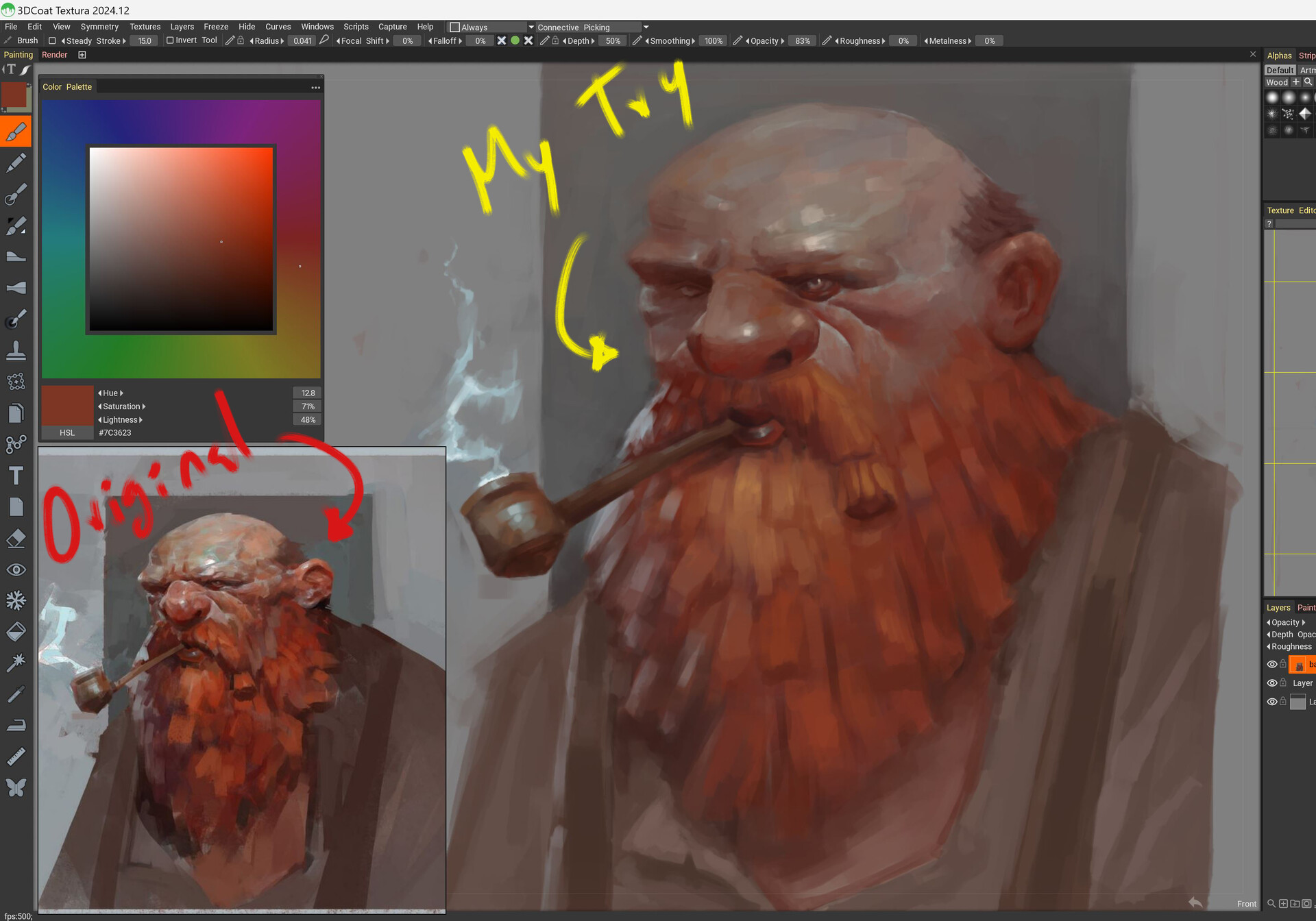Select the Hide tool with eye icon
The image size is (1316, 921).
click(x=16, y=569)
